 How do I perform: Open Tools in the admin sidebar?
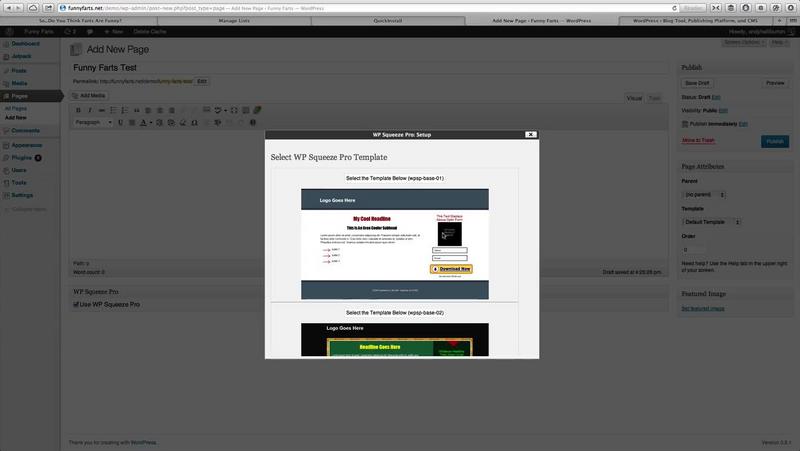tap(19, 183)
